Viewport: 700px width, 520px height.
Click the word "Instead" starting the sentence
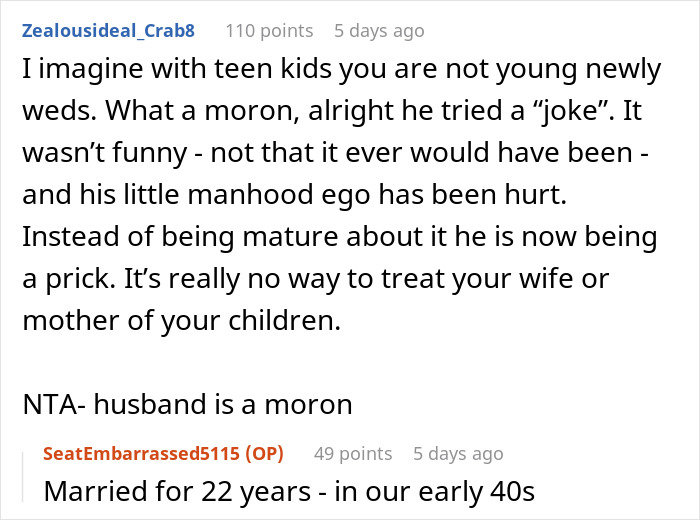(71, 237)
